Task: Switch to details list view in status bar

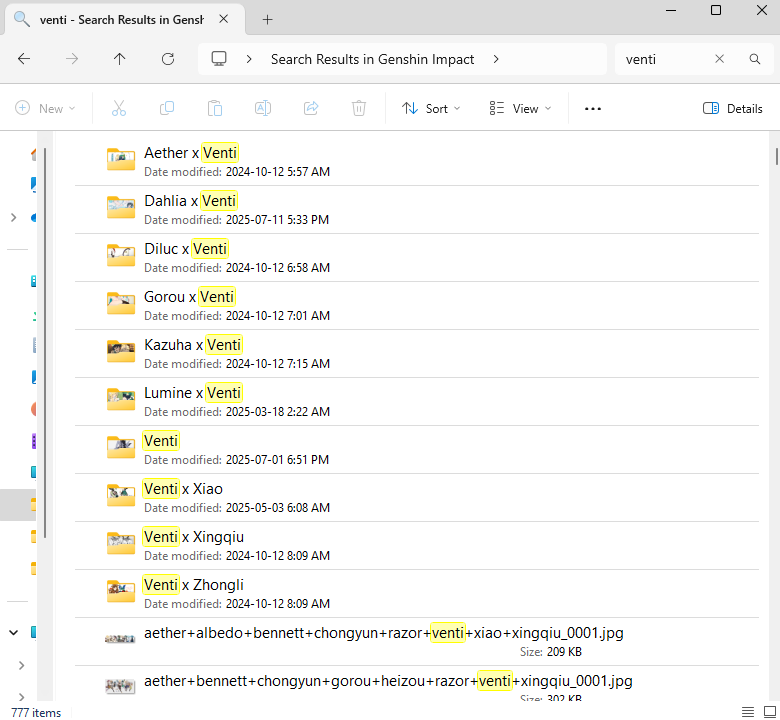Action: [x=748, y=712]
